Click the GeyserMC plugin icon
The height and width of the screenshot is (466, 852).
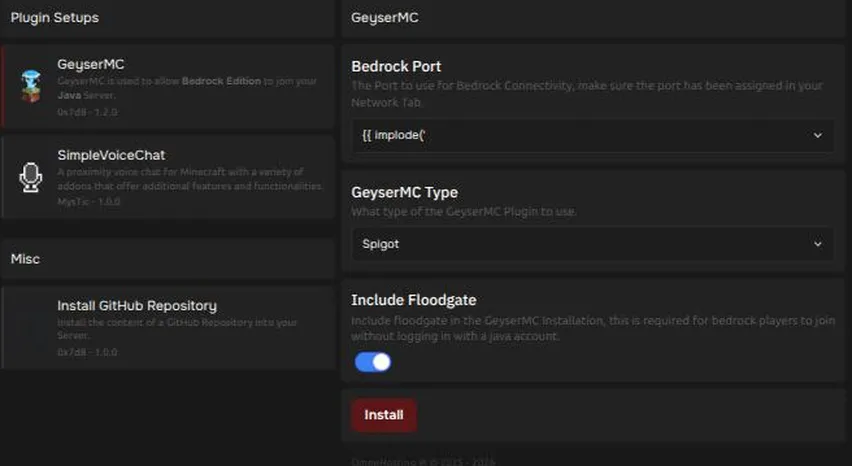point(30,86)
